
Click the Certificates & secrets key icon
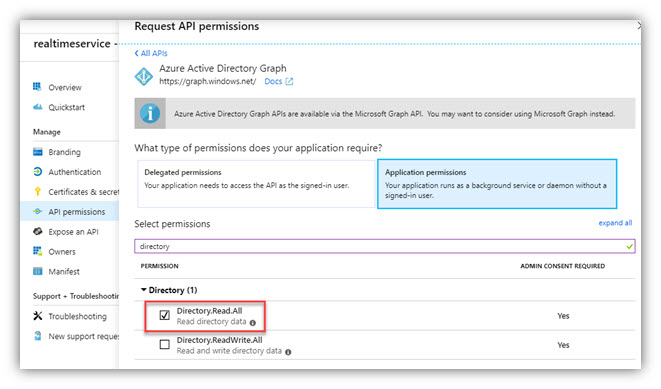[38, 192]
